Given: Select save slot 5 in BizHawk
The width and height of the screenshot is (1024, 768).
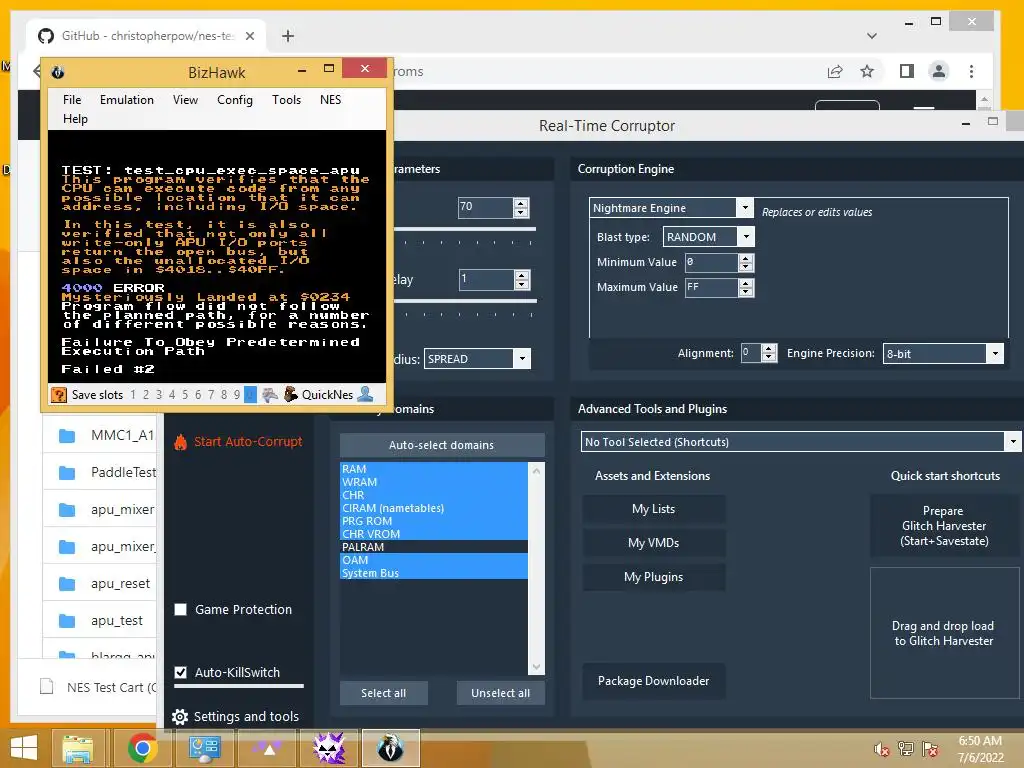Looking at the screenshot, I should point(185,394).
